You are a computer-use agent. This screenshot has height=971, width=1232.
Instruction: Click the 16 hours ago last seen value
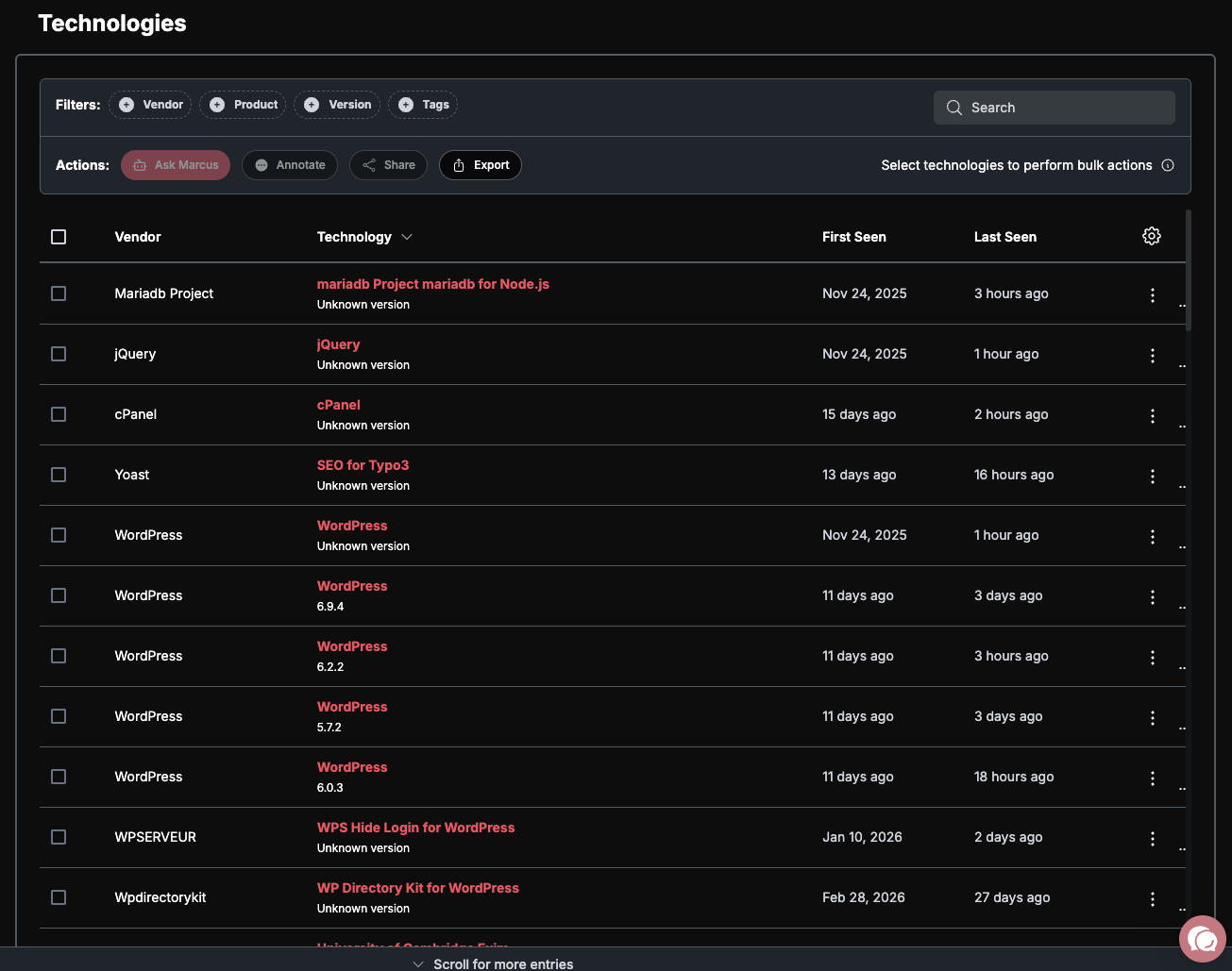pyautogui.click(x=1014, y=475)
